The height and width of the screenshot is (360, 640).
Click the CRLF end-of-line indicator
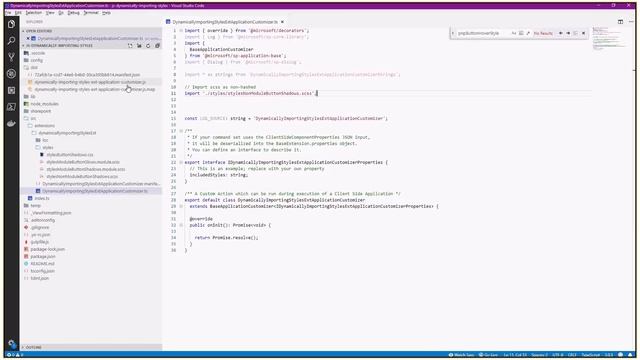point(572,355)
